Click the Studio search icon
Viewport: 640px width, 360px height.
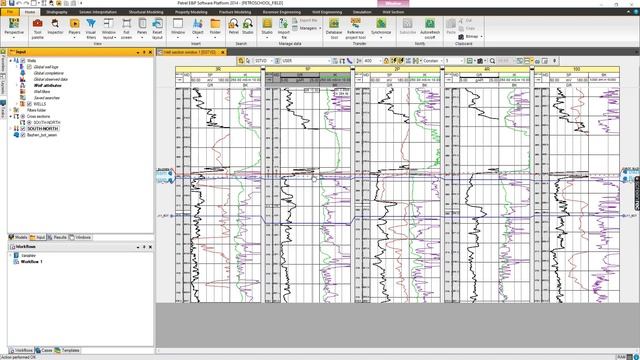[248, 27]
